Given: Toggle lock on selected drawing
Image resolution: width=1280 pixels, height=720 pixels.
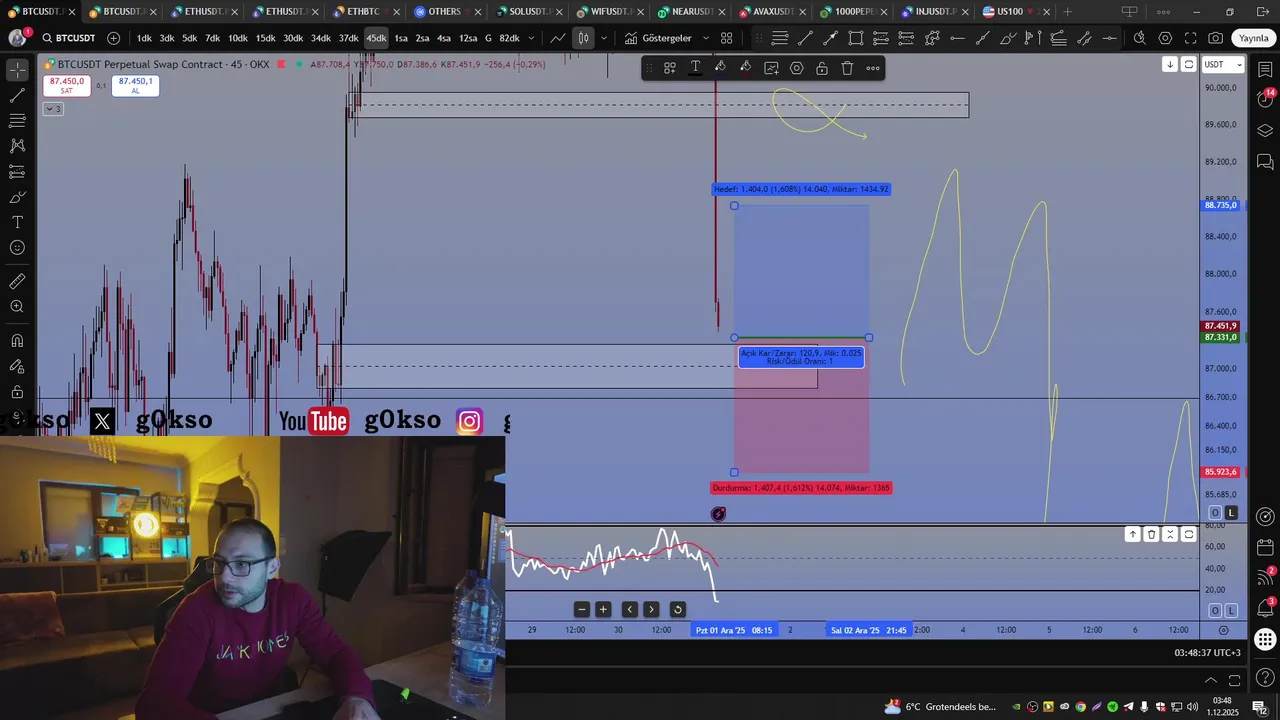Looking at the screenshot, I should click(x=822, y=68).
